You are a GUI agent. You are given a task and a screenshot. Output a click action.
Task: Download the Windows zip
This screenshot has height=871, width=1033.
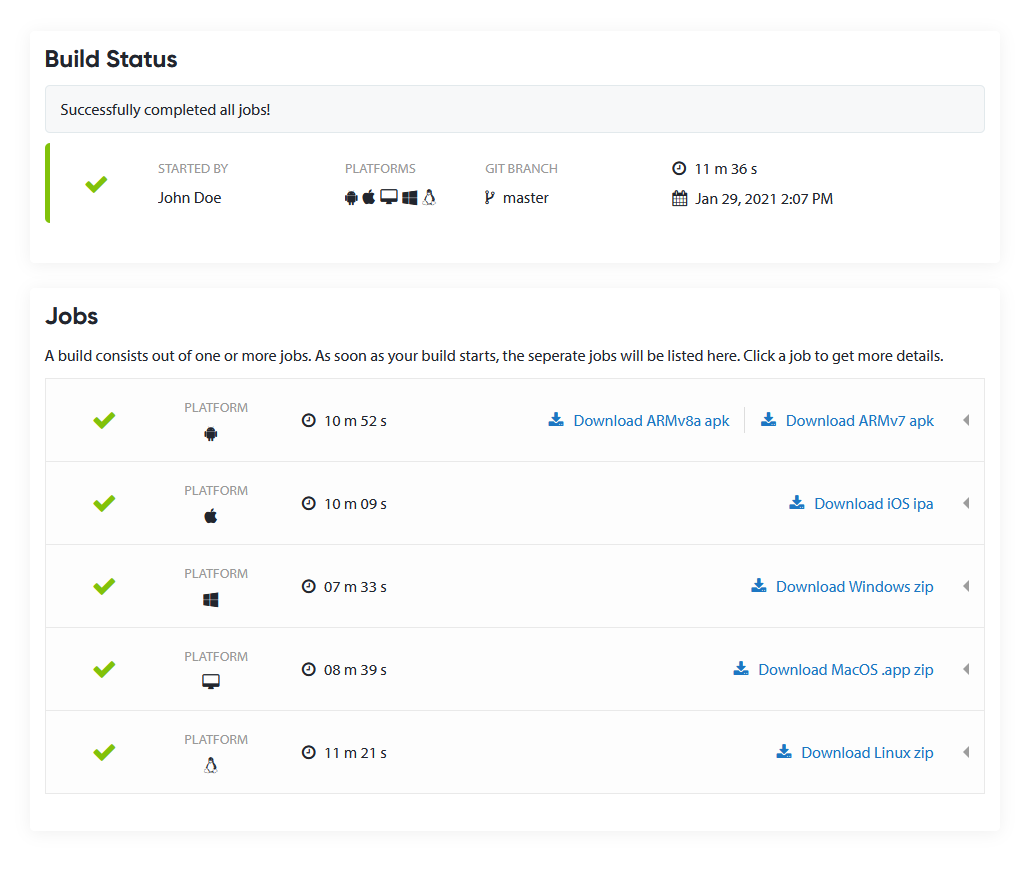point(842,586)
